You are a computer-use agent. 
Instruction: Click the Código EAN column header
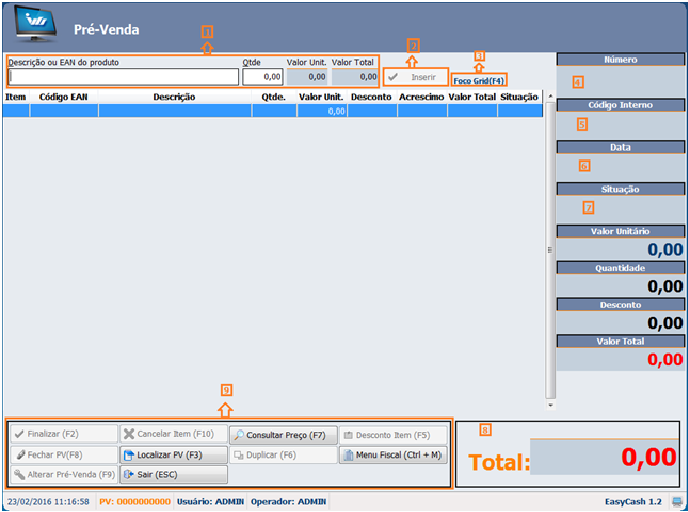(63, 98)
